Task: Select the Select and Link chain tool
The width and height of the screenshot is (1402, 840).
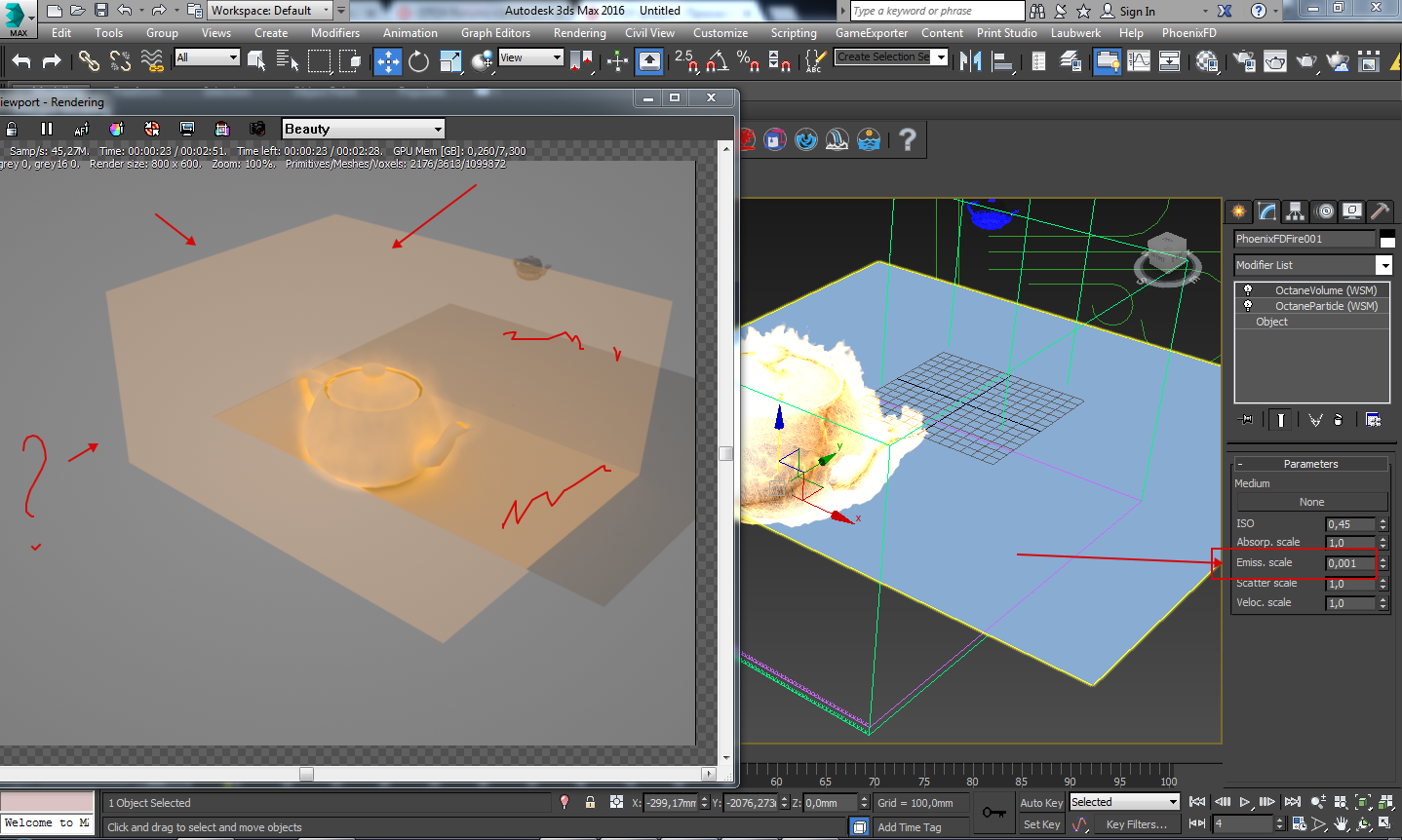Action: coord(89,61)
